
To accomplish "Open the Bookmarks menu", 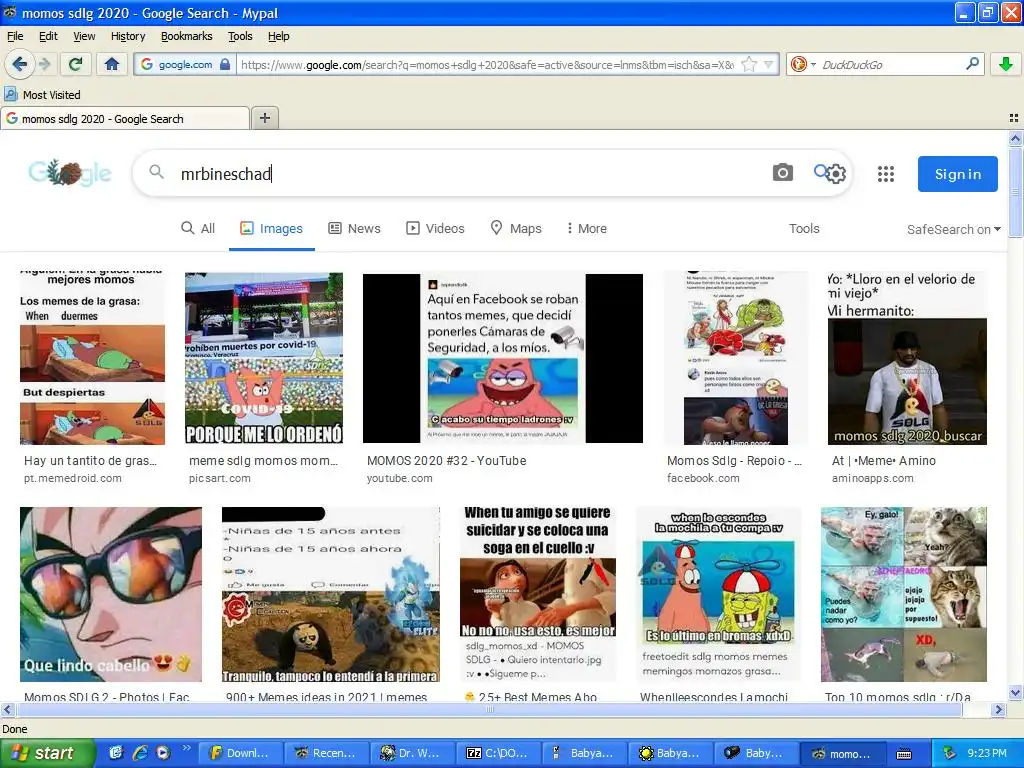I will [187, 36].
